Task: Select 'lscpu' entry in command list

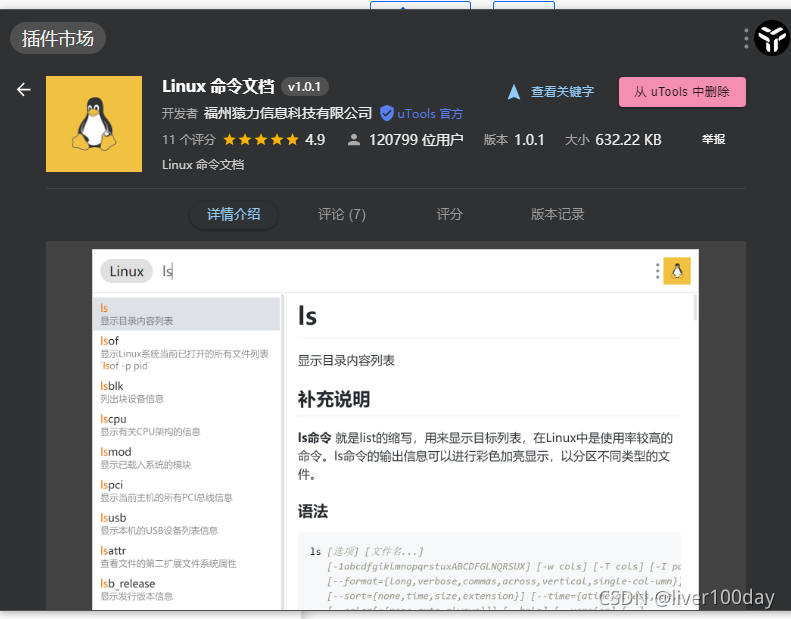Action: click(x=186, y=425)
